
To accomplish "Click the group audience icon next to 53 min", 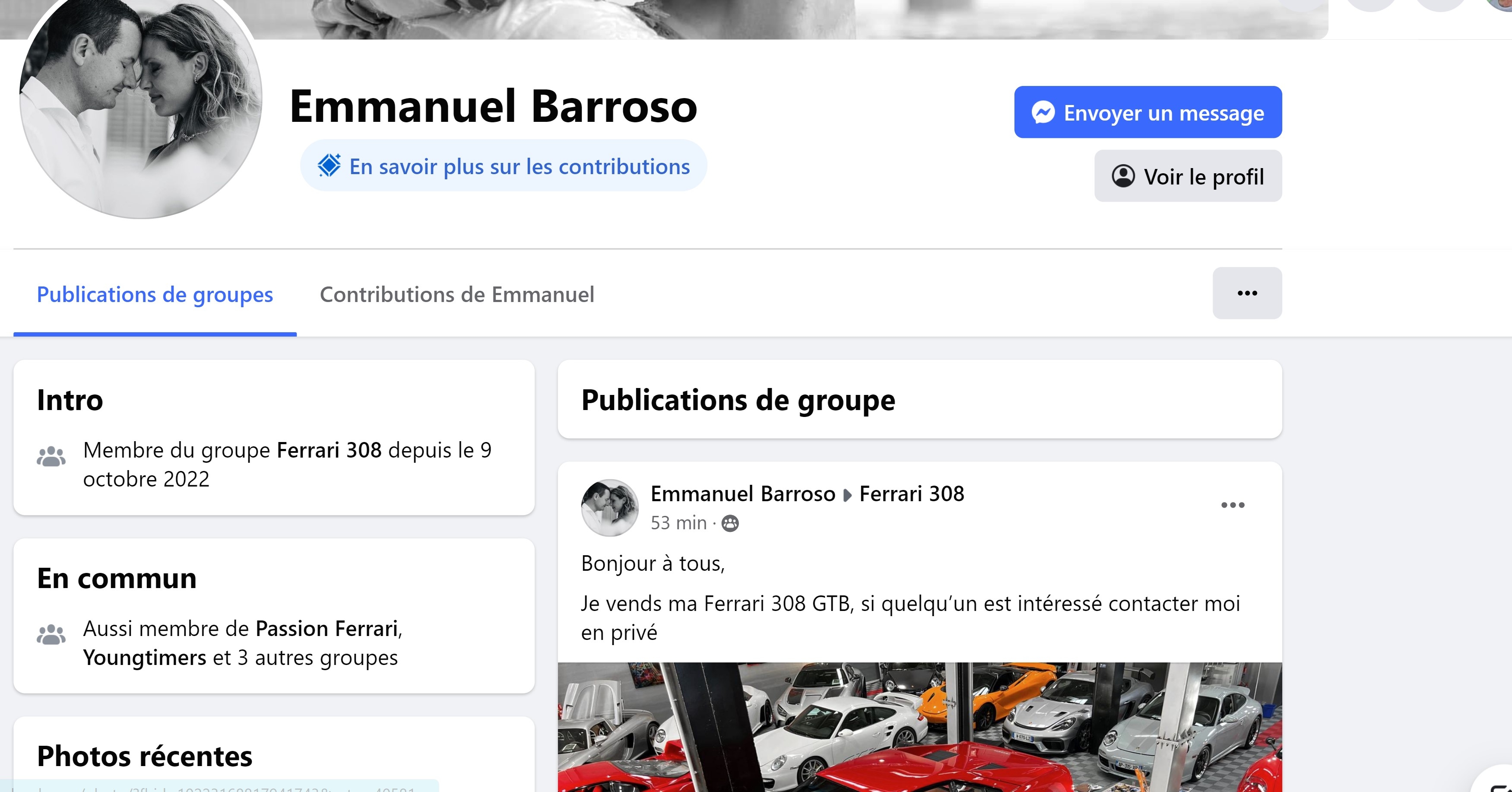I will (x=729, y=523).
